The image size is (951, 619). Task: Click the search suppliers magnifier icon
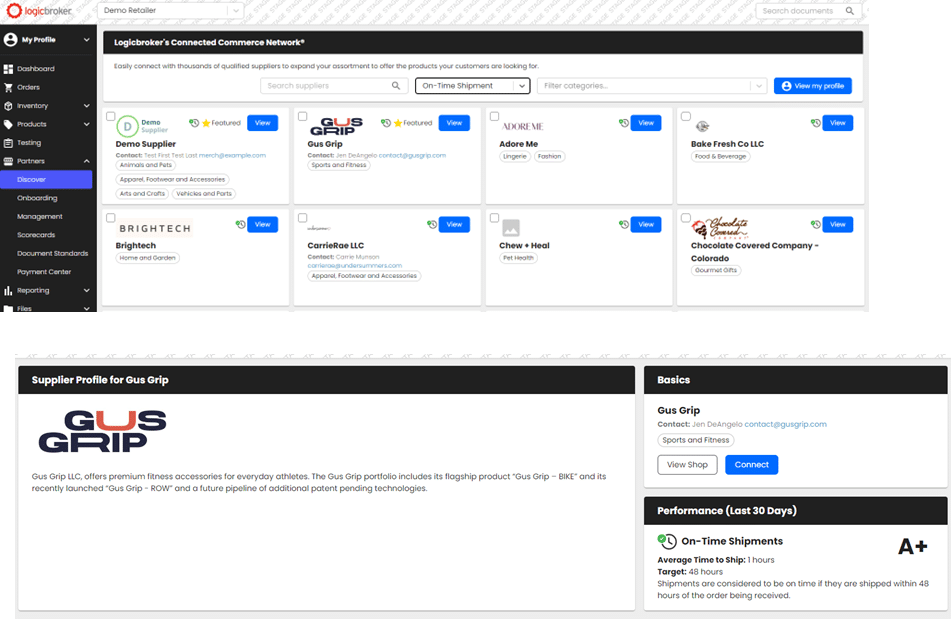(x=396, y=86)
